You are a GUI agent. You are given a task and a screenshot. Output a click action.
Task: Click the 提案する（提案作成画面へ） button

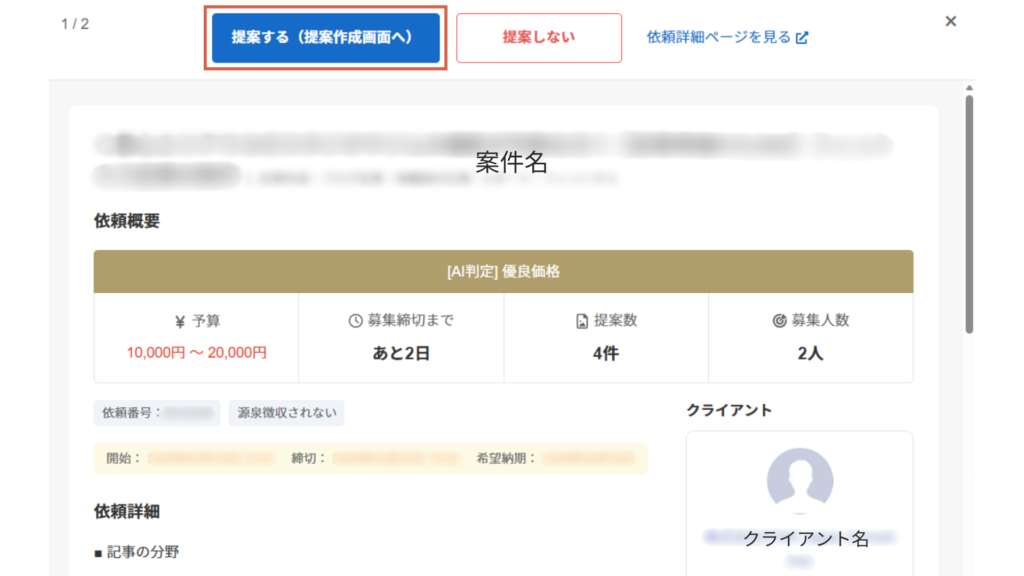click(x=325, y=38)
